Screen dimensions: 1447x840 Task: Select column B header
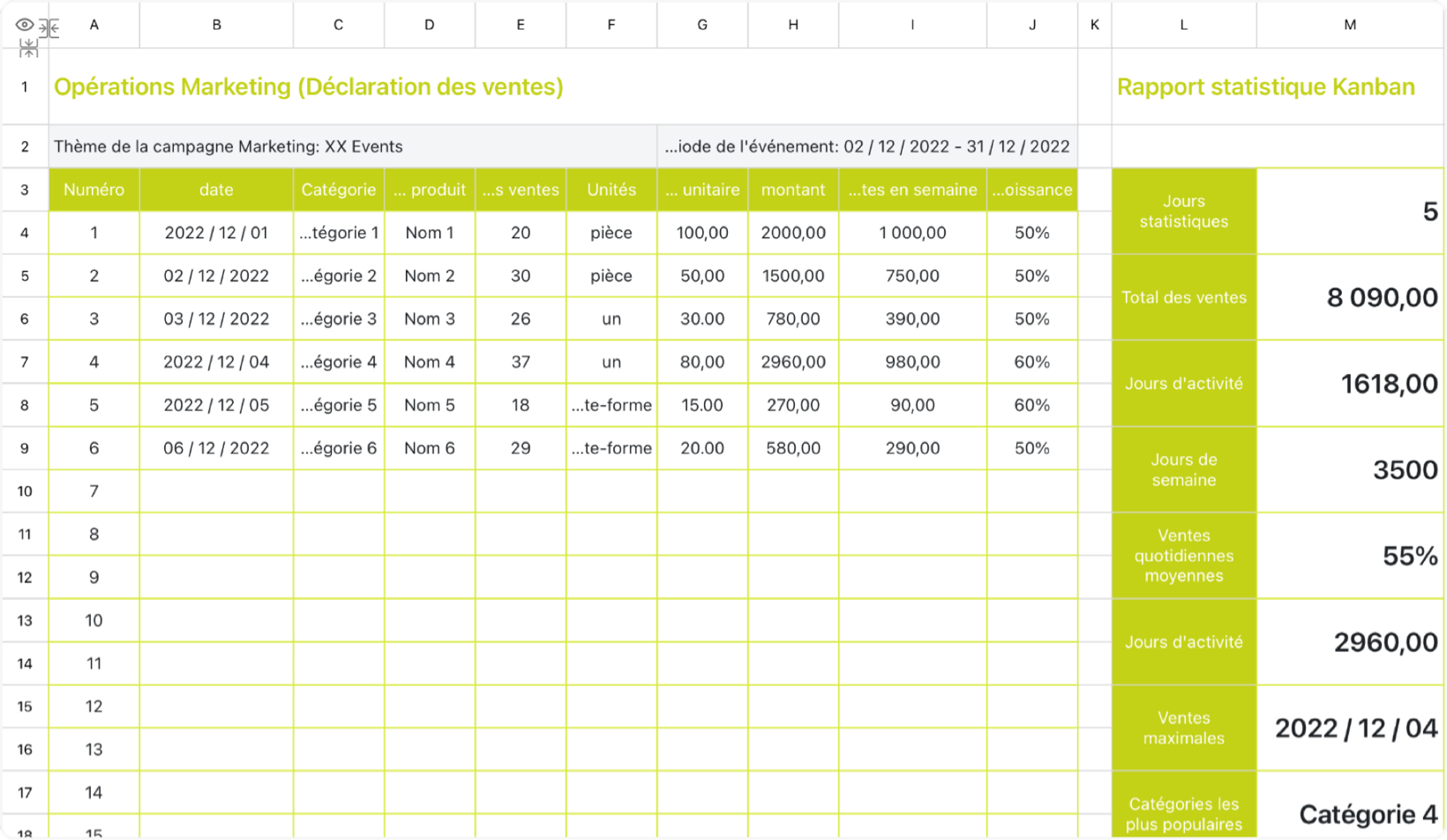pos(216,25)
